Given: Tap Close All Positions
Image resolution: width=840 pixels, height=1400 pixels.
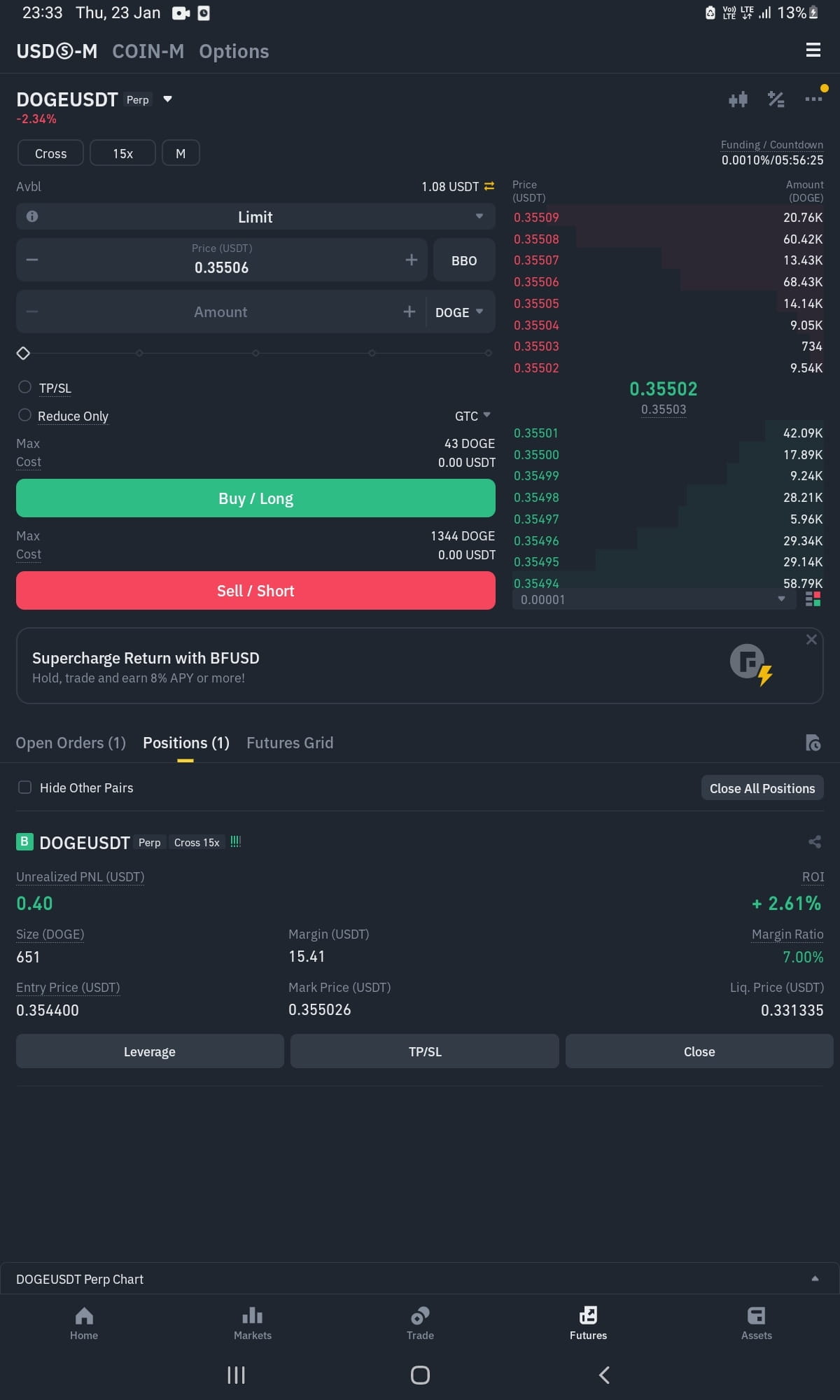Looking at the screenshot, I should click(x=762, y=788).
